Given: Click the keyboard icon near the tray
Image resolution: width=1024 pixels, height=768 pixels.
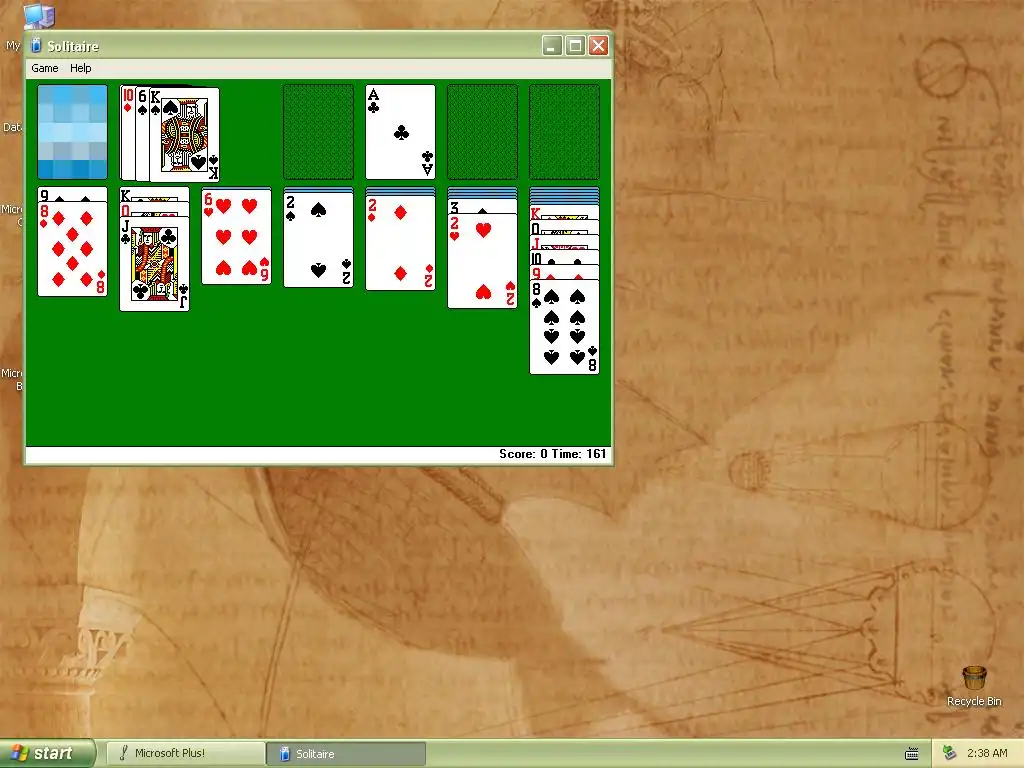Looking at the screenshot, I should [912, 754].
